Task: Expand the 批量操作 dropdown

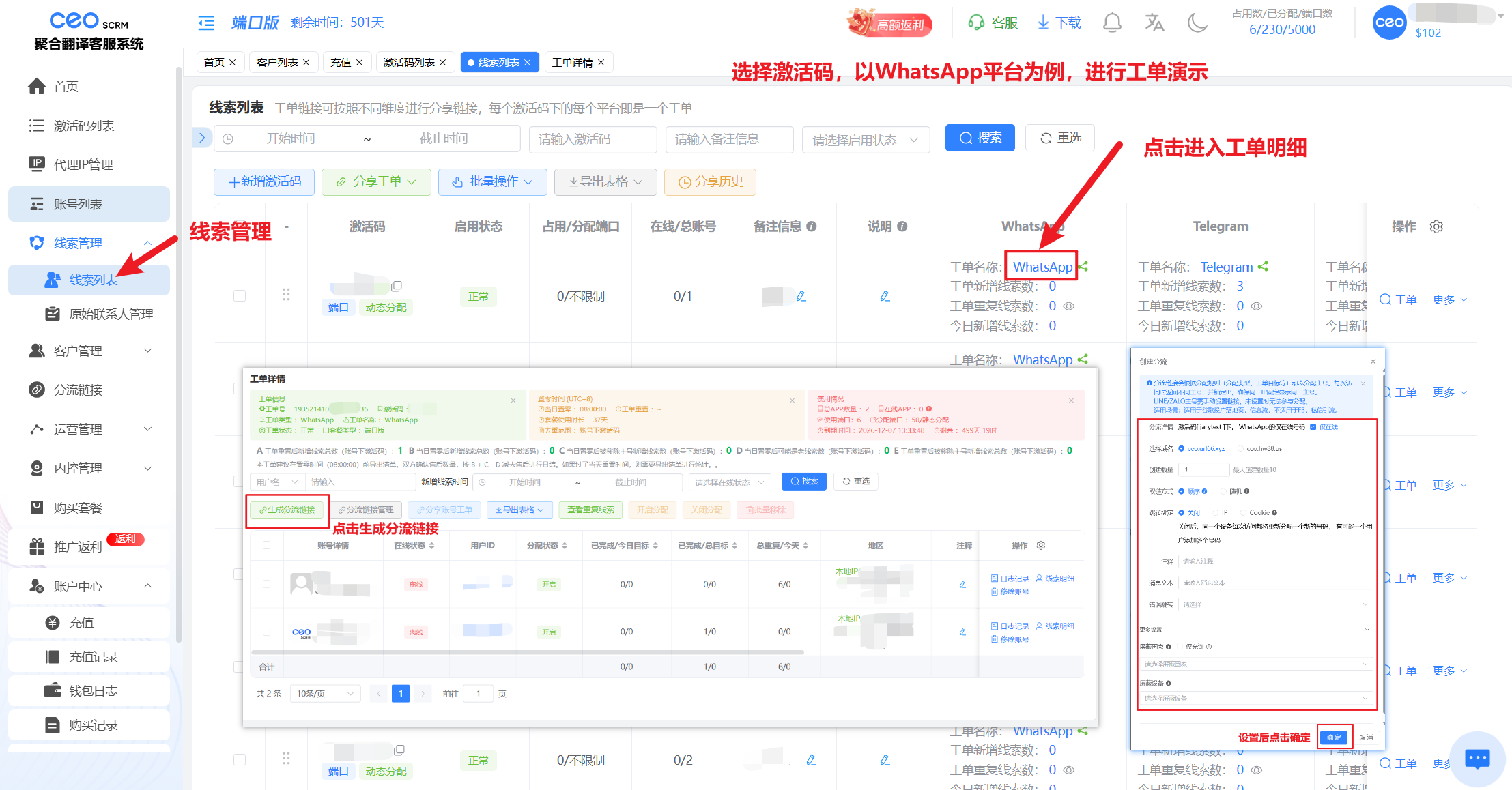Action: pyautogui.click(x=494, y=181)
